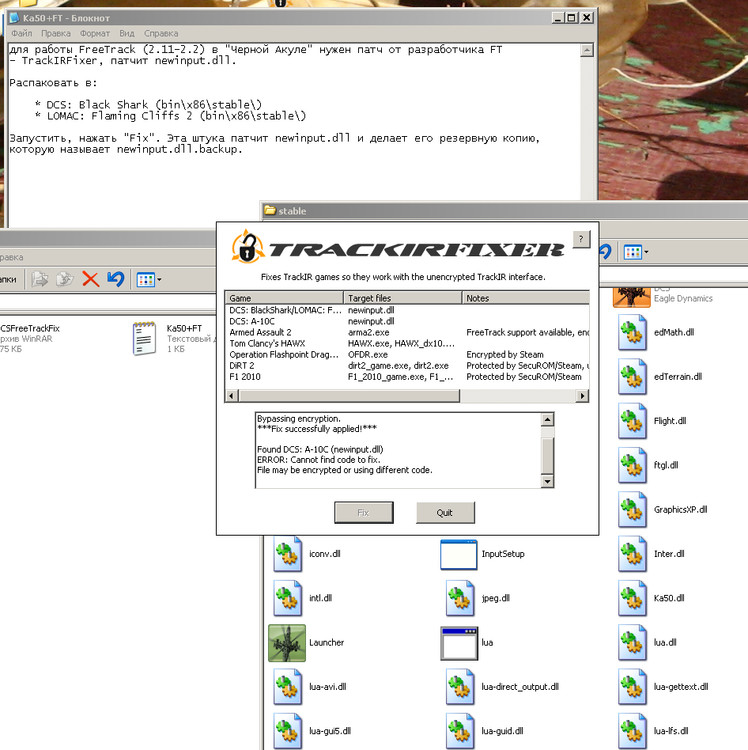The width and height of the screenshot is (748, 750).
Task: Open the Вид menu in Notepad
Action: 127,33
